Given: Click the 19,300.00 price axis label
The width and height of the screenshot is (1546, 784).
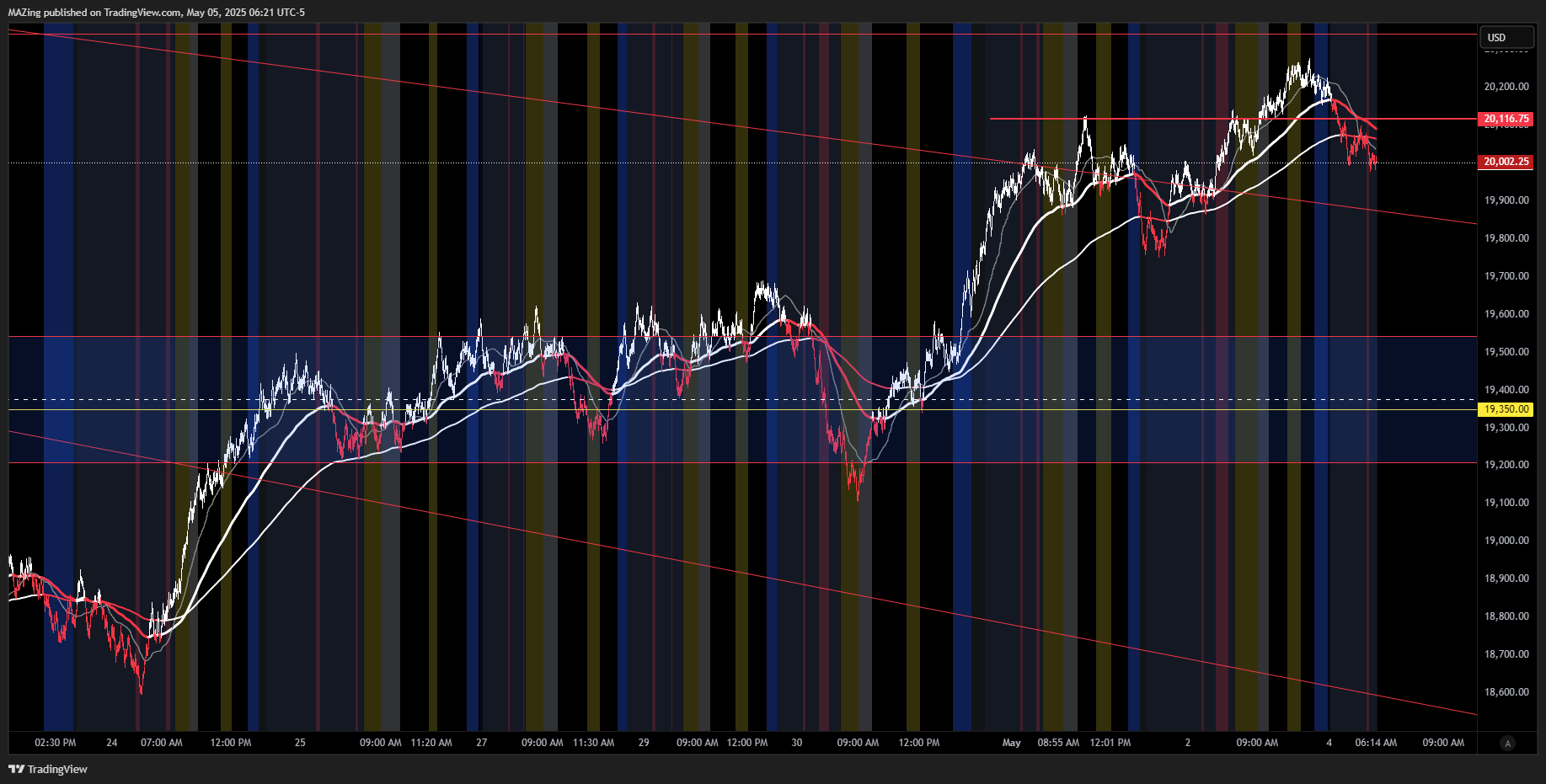Looking at the screenshot, I should click(1506, 428).
